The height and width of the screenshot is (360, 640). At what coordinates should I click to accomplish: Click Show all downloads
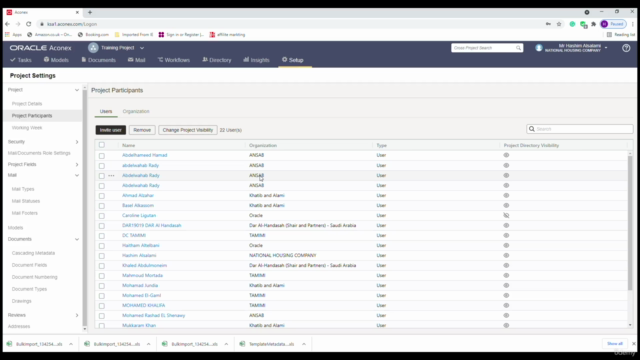point(615,344)
